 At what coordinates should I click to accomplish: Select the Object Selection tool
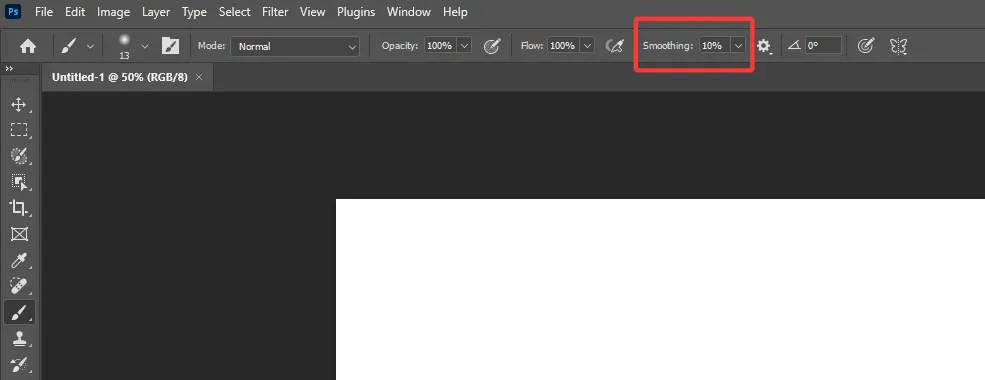coord(19,182)
